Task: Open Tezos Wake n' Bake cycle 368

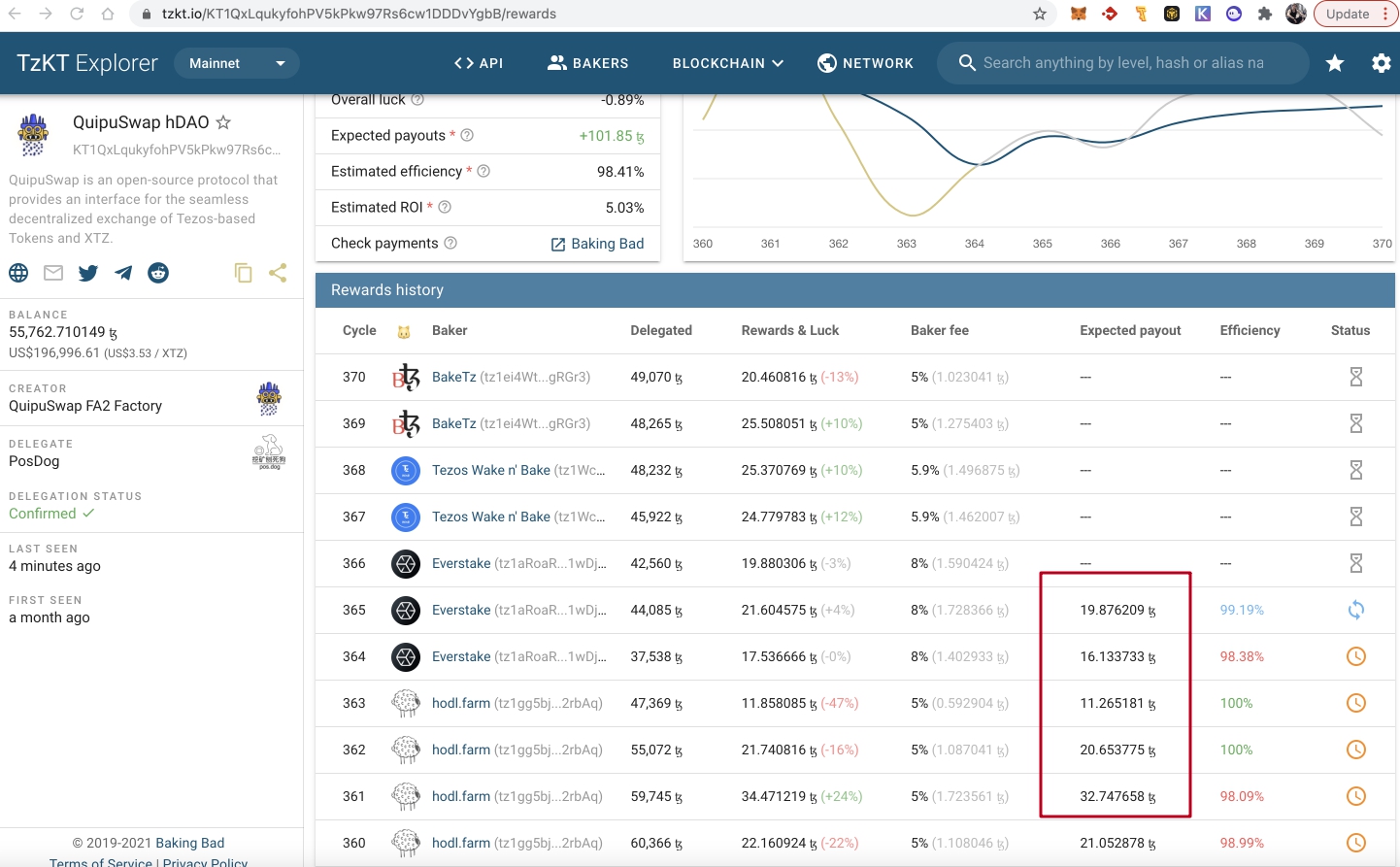Action: point(491,470)
